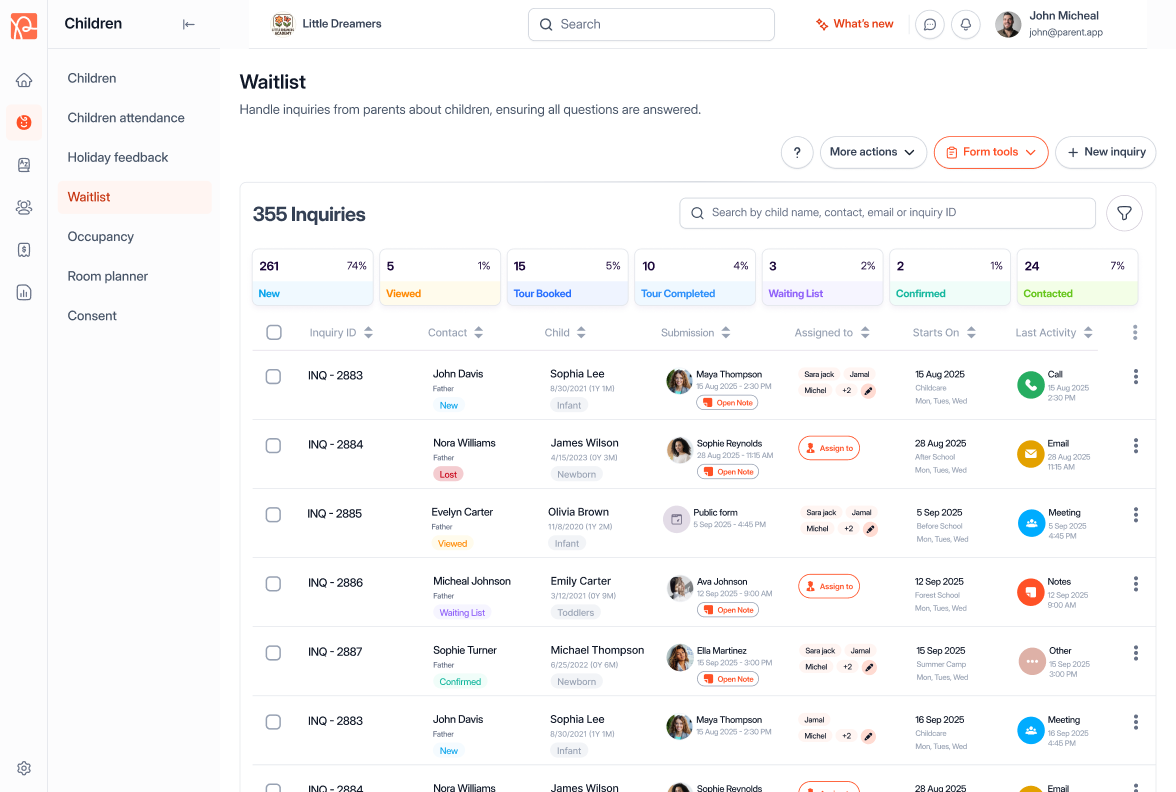Open the notifications bell icon
Screen dimensions: 1176x792
click(x=965, y=24)
